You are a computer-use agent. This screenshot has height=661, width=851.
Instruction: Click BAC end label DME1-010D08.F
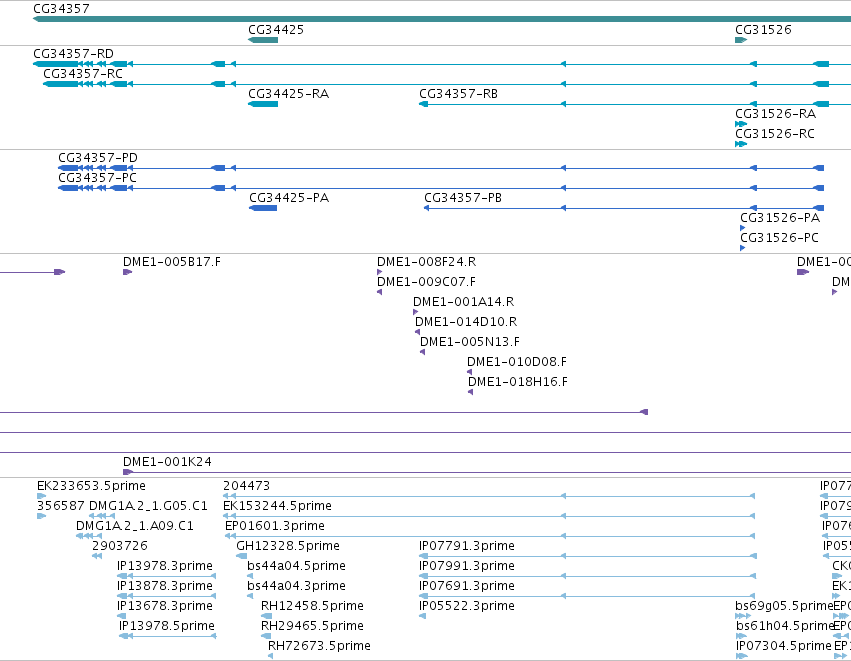[x=517, y=363]
